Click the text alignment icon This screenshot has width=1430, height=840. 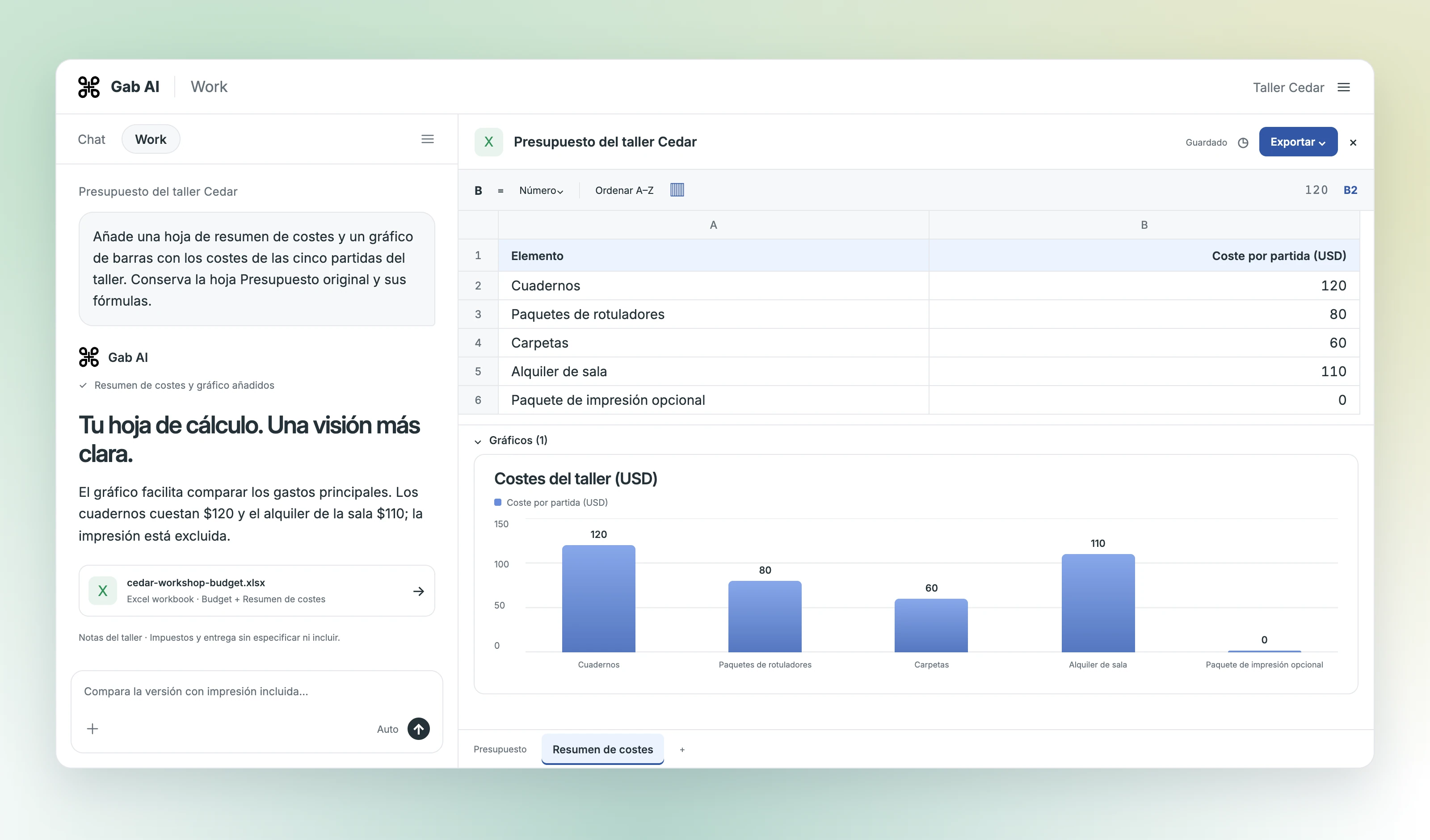coord(500,191)
